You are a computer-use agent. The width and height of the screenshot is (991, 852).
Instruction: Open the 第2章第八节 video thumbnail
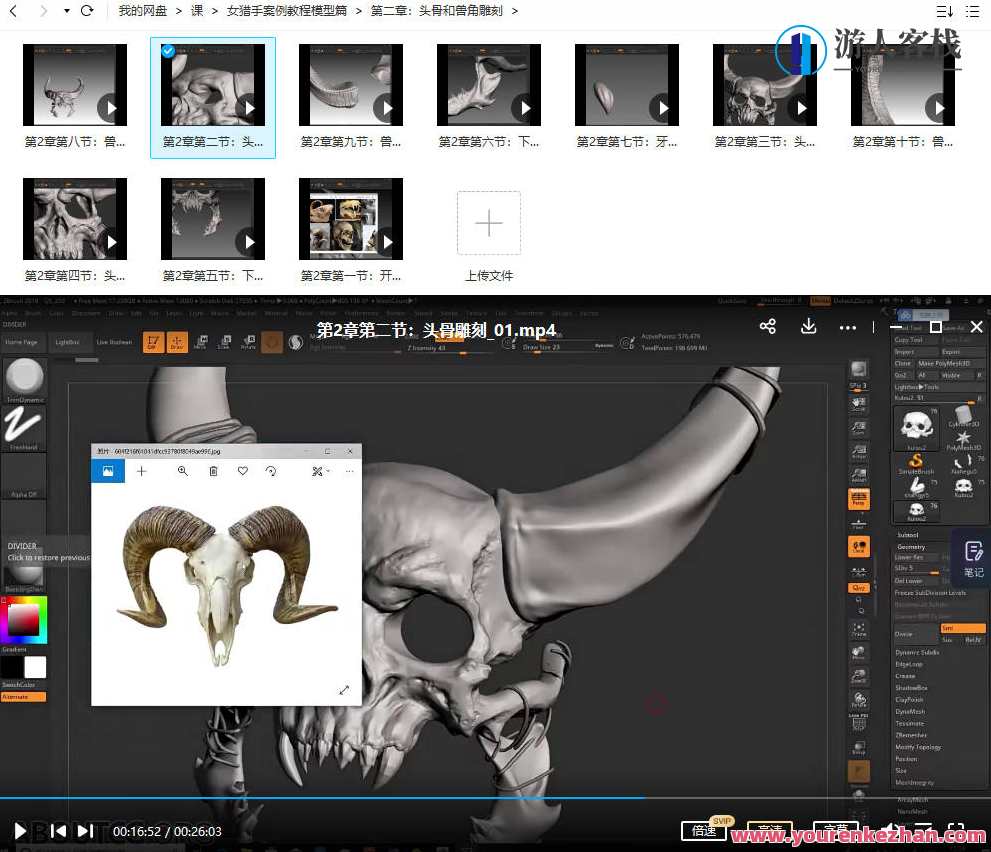(x=74, y=84)
